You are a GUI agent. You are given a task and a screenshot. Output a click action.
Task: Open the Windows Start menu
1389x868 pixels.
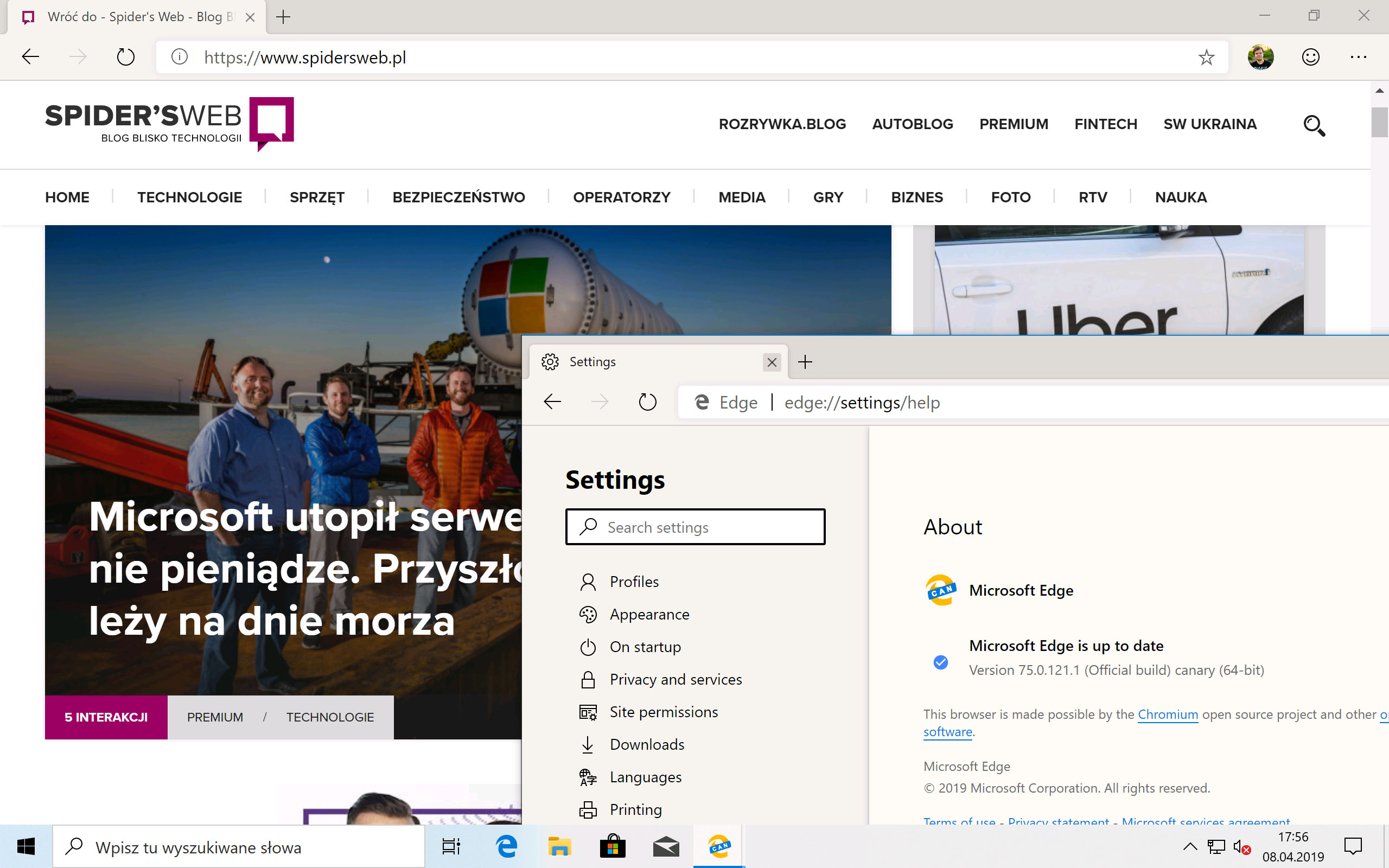[x=26, y=846]
